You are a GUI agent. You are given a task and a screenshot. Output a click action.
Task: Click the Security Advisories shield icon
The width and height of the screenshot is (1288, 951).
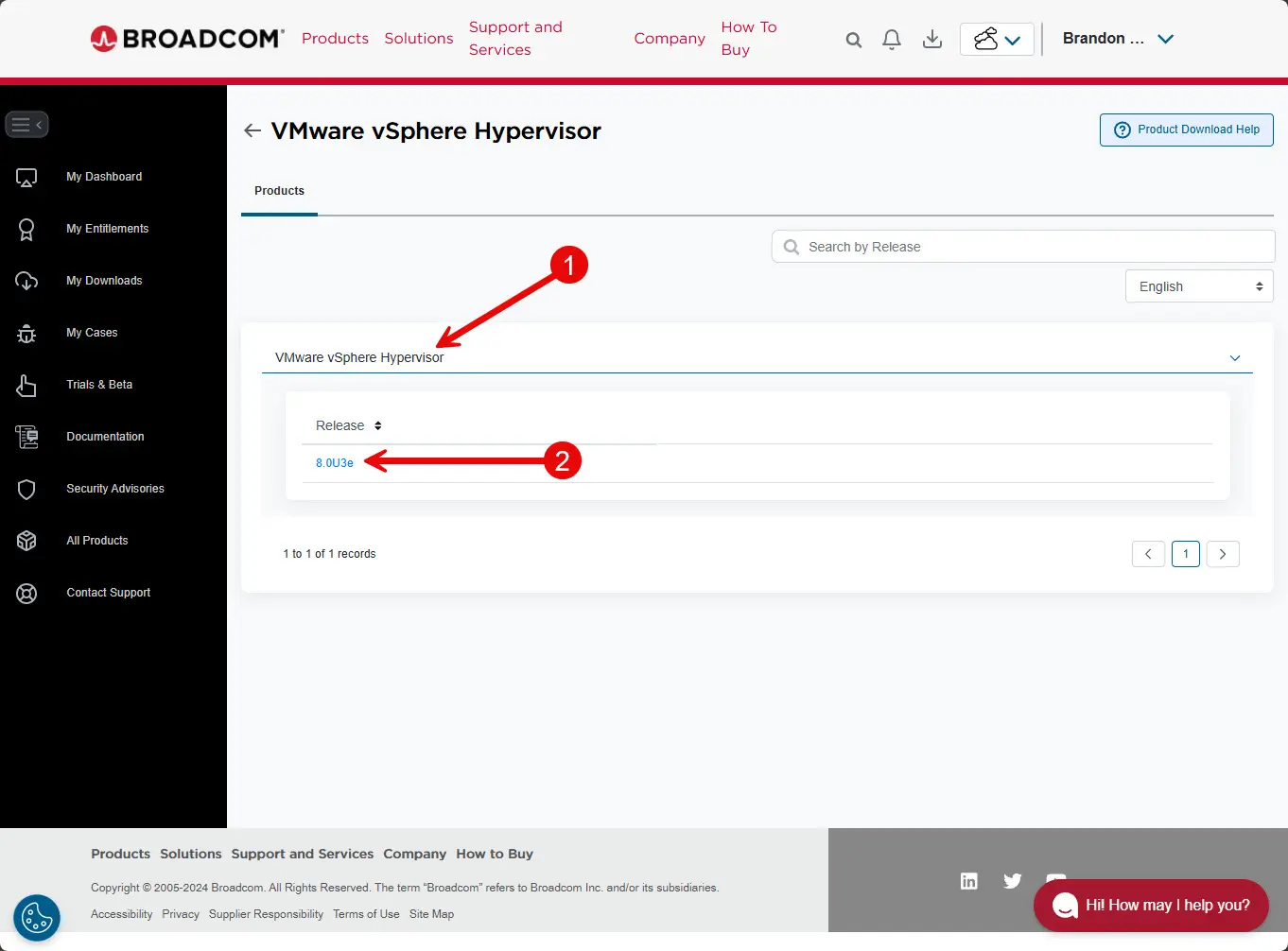tap(26, 489)
